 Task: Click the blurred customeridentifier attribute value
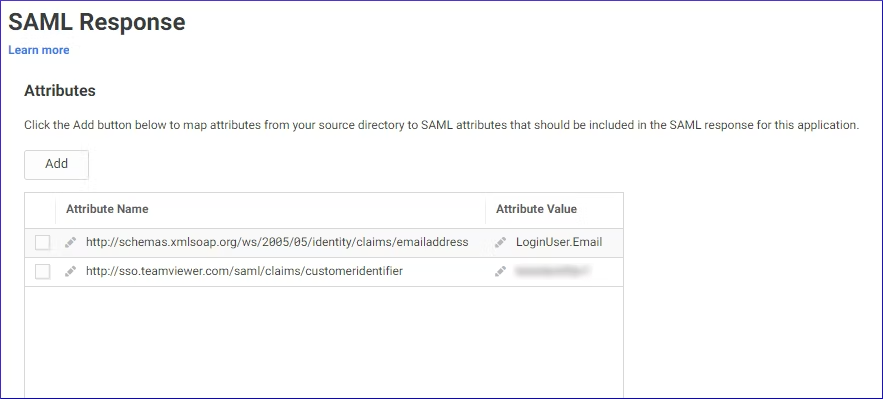click(552, 272)
